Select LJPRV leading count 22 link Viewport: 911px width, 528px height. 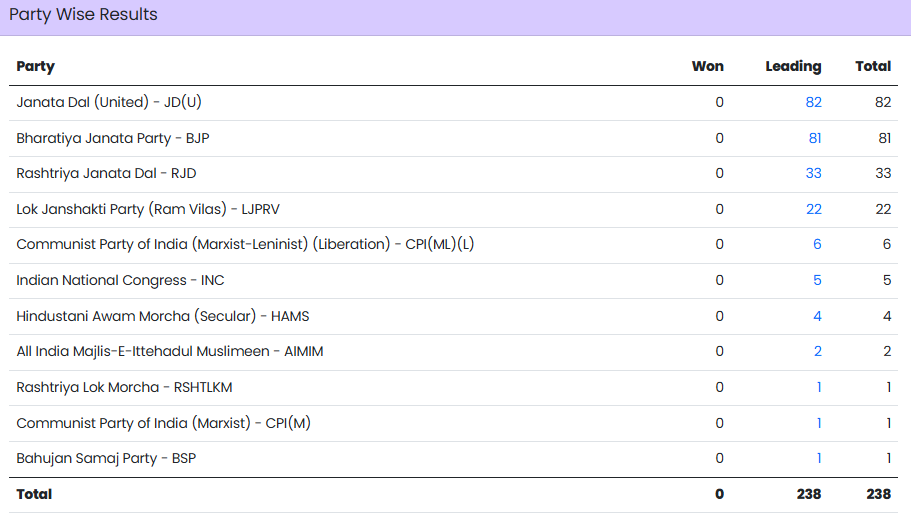pyautogui.click(x=813, y=209)
